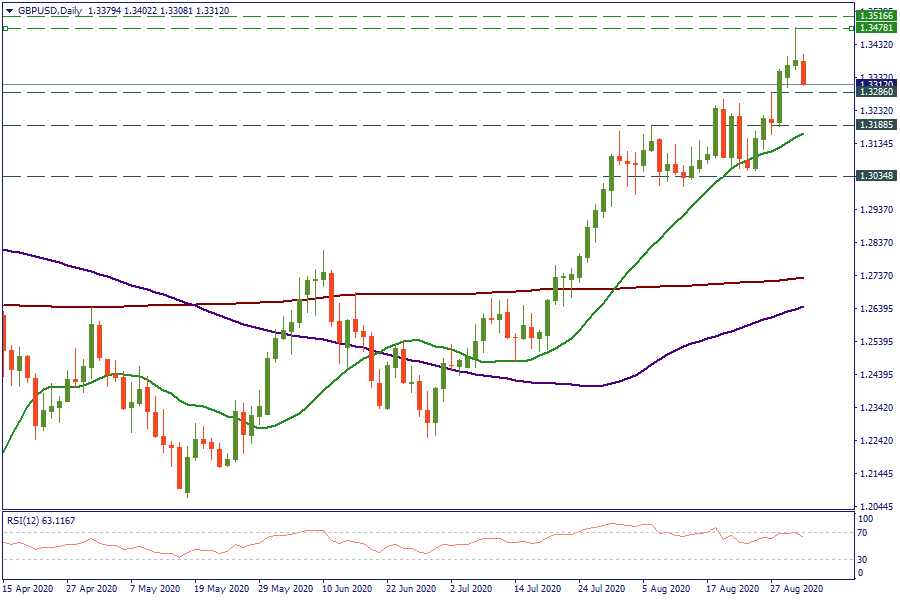Click the 15 Apr 2020 date label
This screenshot has height=600, width=900.
[x=27, y=589]
